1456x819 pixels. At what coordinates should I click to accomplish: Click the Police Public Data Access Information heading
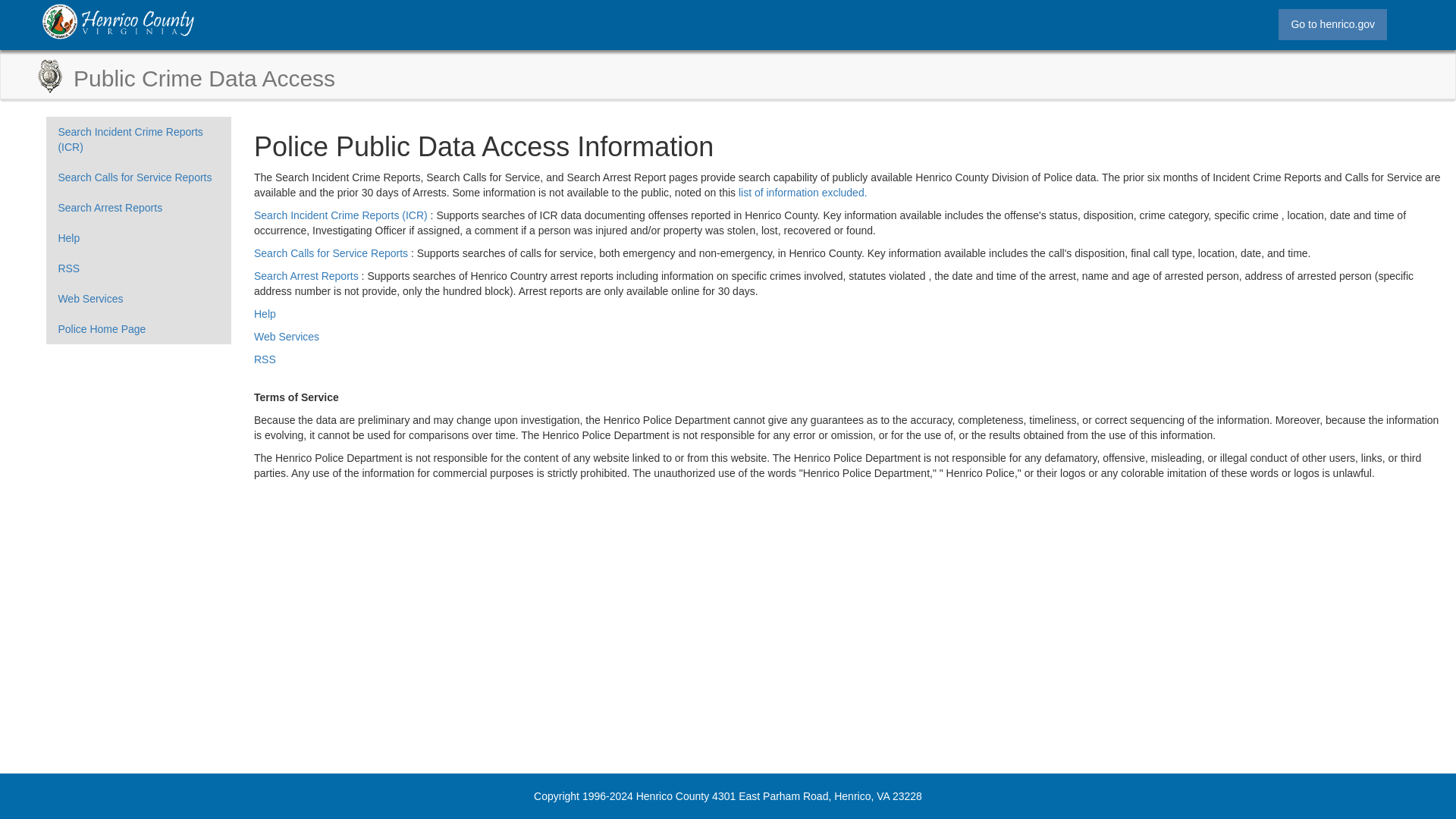[x=484, y=147]
